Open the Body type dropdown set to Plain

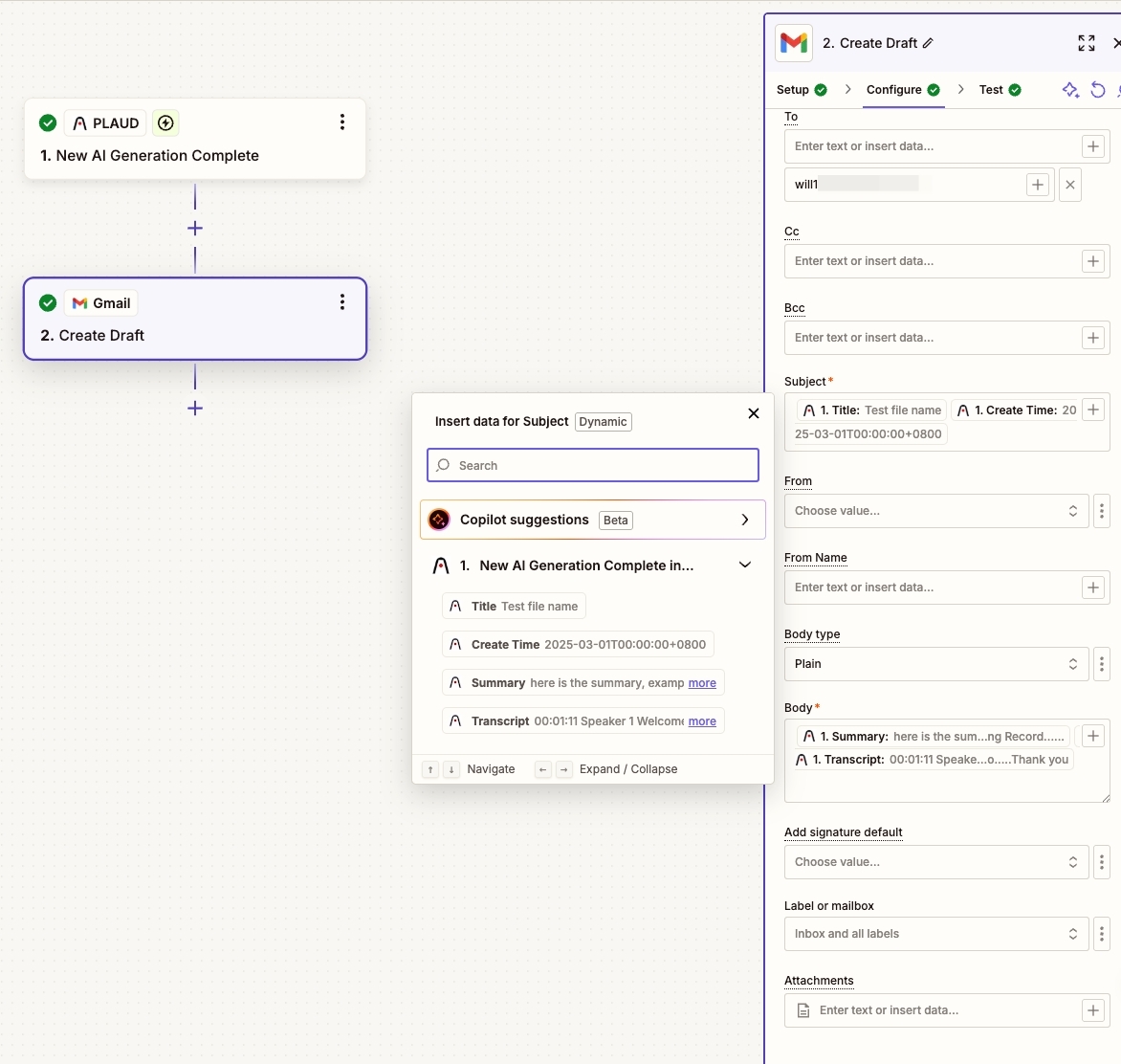(936, 664)
